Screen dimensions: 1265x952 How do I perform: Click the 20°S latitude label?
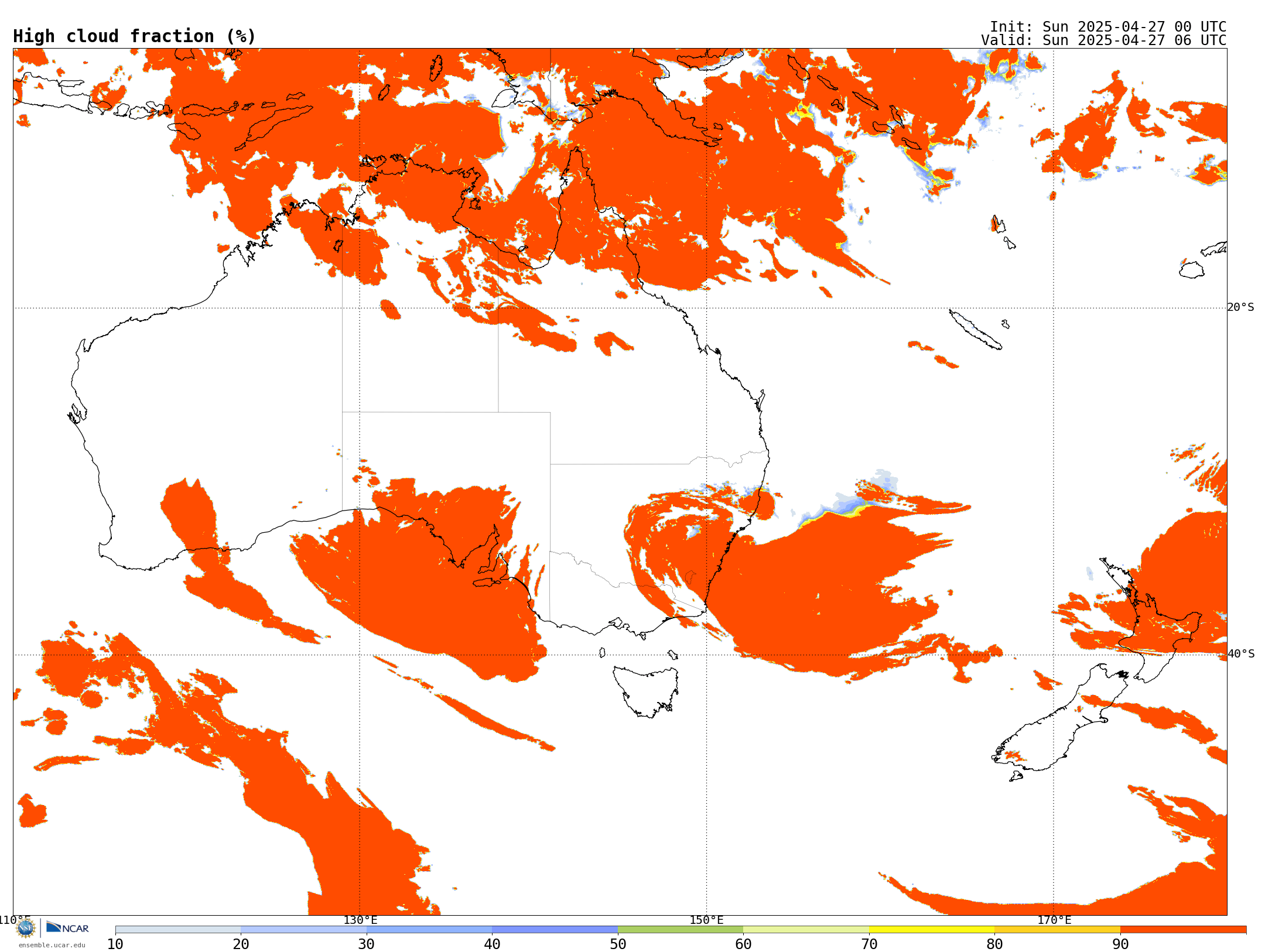pyautogui.click(x=1240, y=307)
